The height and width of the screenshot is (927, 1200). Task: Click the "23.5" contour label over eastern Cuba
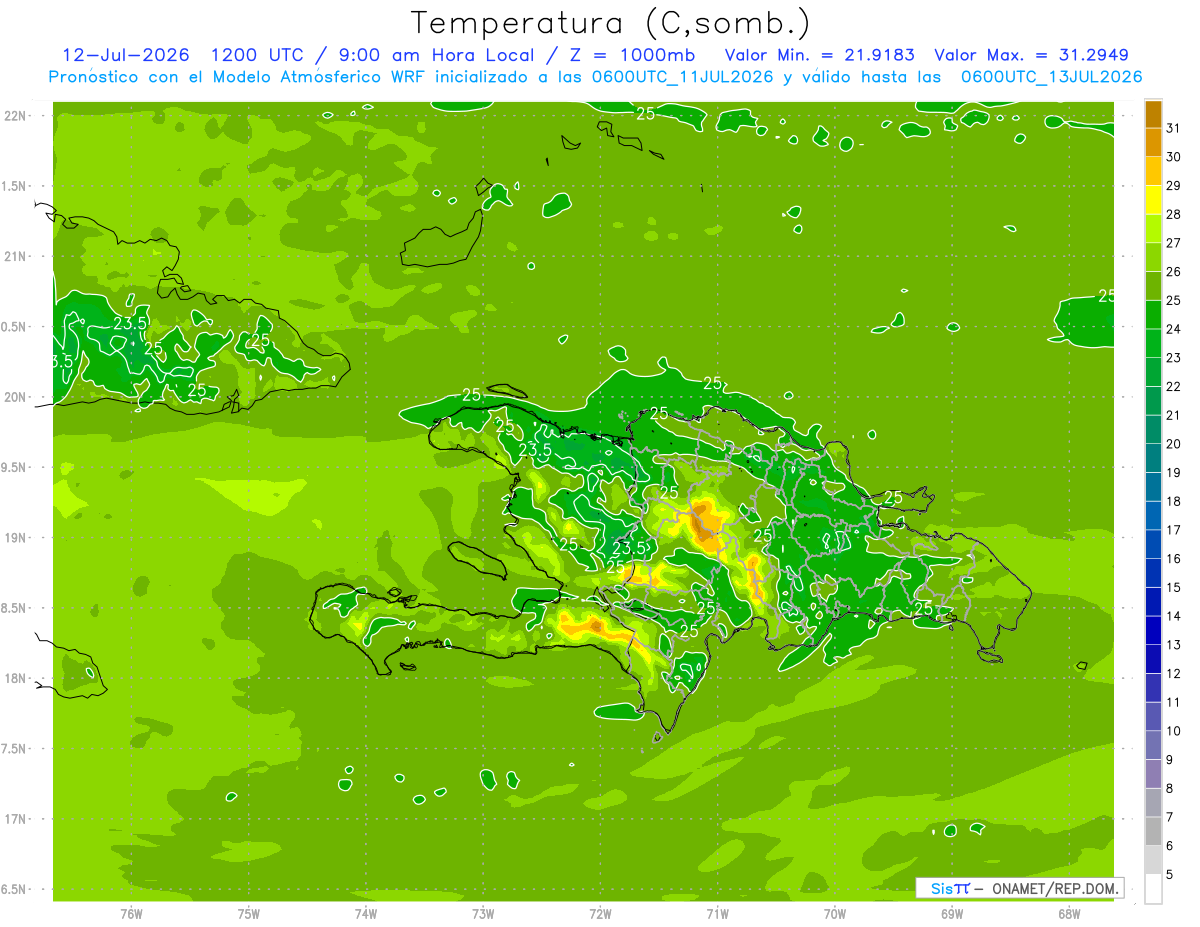coord(131,323)
